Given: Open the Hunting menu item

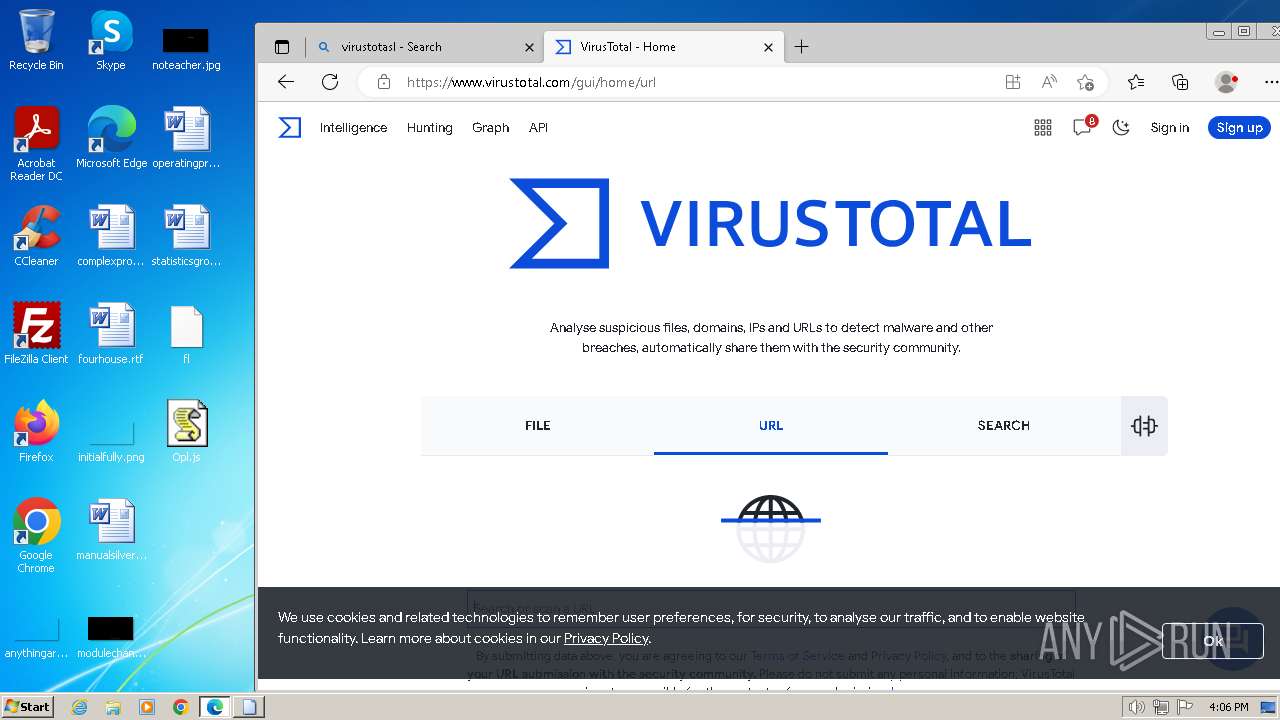Looking at the screenshot, I should 430,127.
